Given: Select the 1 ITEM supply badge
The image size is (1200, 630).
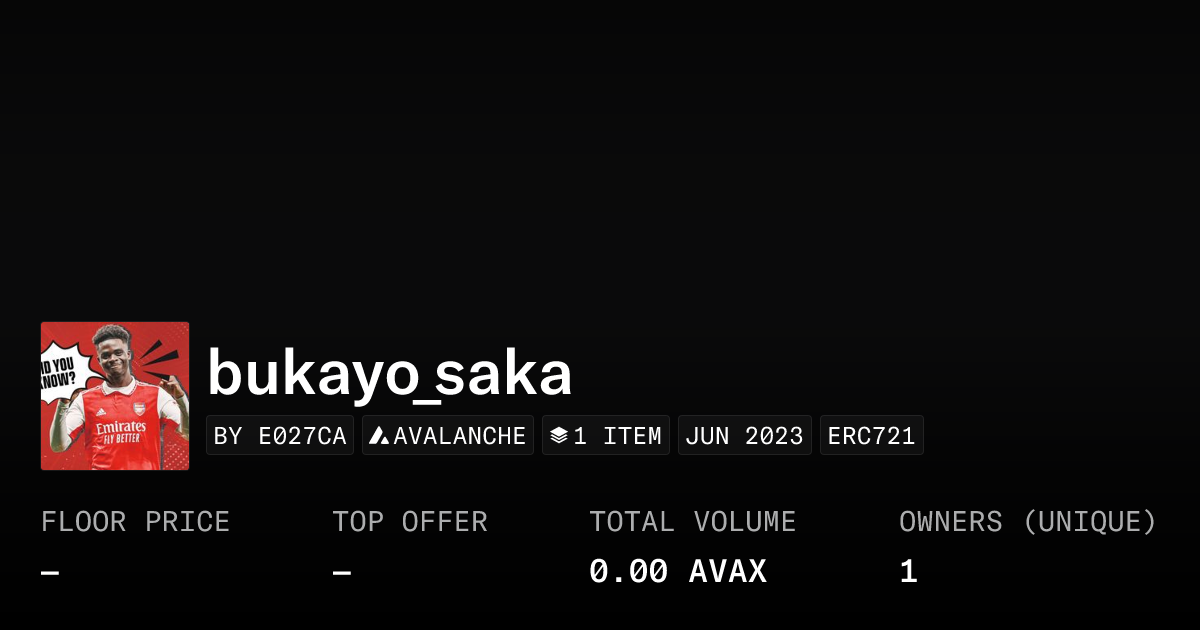Looking at the screenshot, I should (x=605, y=434).
